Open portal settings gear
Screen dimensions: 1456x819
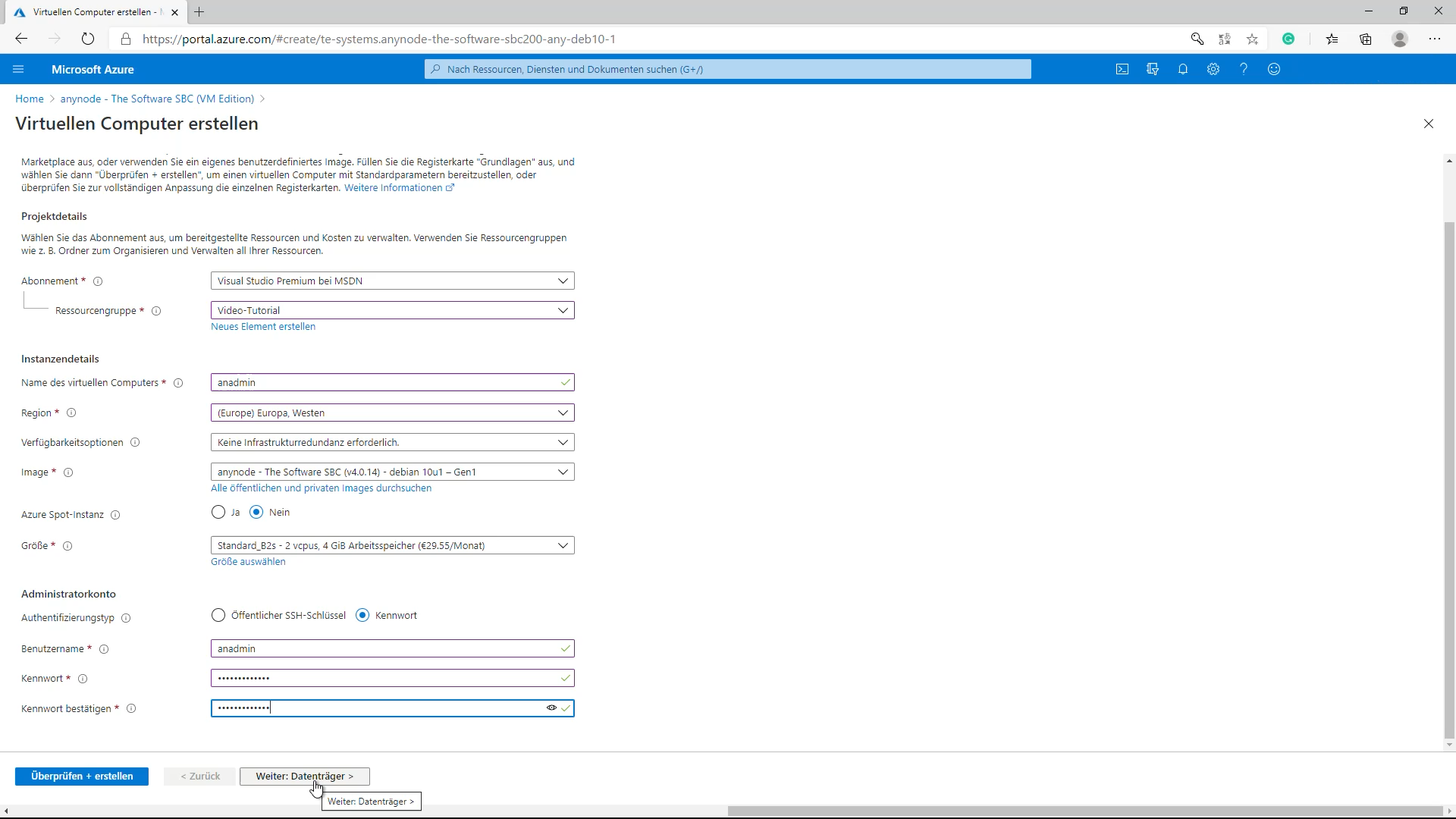coord(1213,69)
